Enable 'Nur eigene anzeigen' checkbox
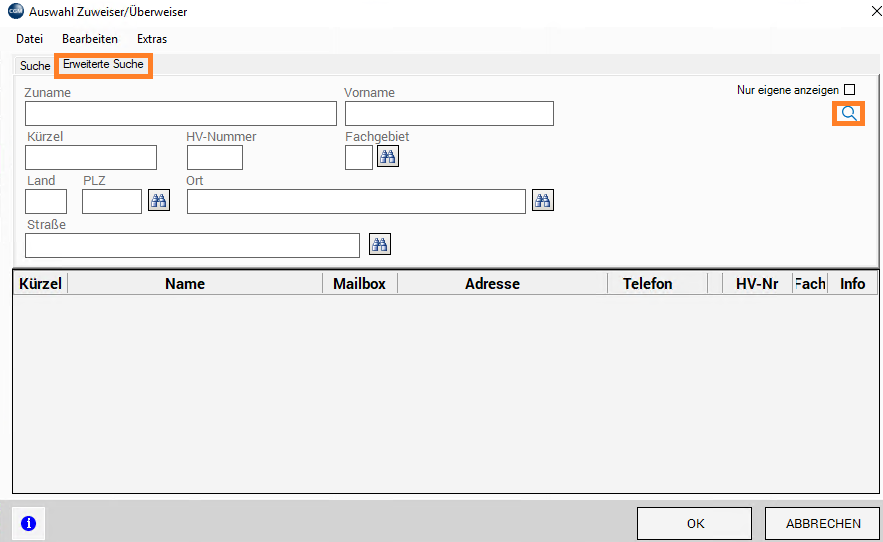The image size is (883, 542). 850,90
